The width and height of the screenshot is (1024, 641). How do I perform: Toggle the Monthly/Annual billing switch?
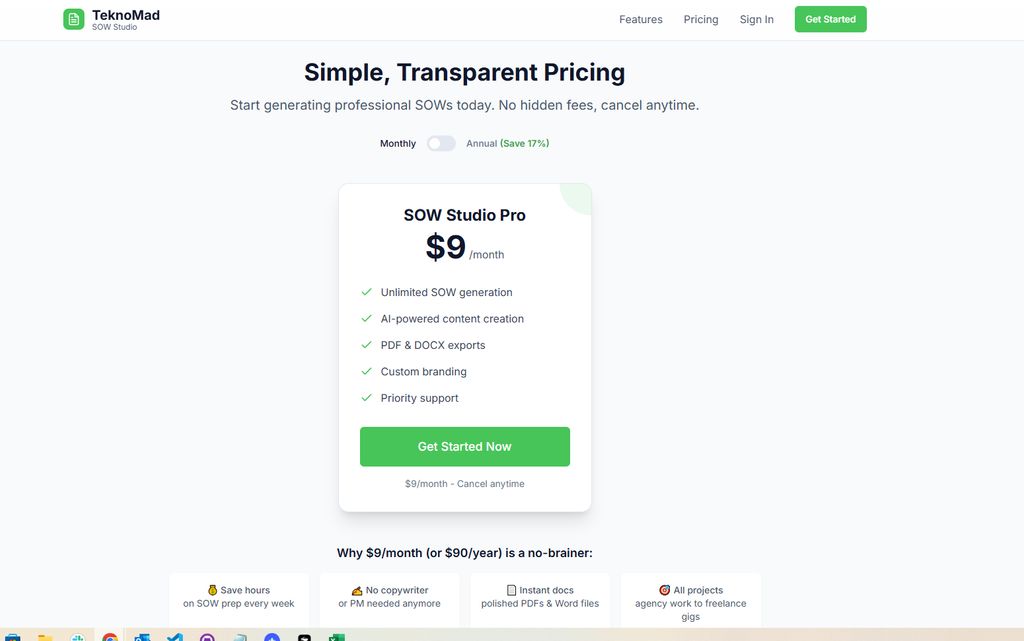(441, 143)
